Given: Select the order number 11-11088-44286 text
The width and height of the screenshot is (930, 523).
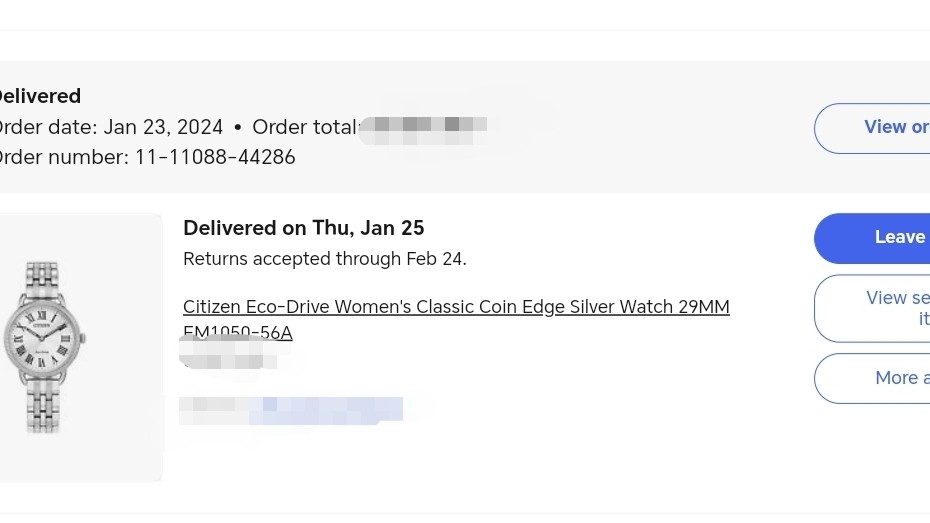Looking at the screenshot, I should [x=215, y=157].
